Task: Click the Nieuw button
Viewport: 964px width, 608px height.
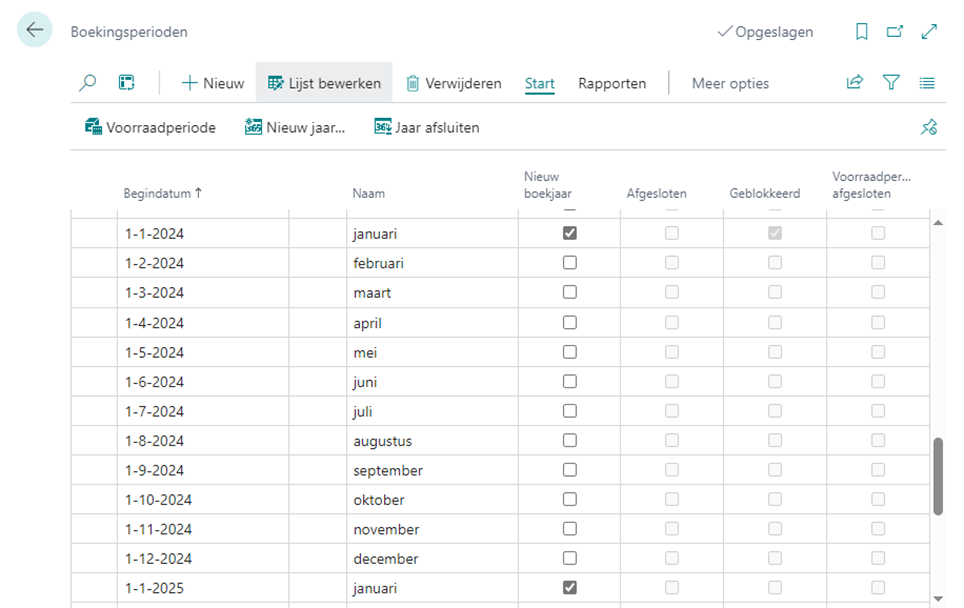Action: tap(212, 83)
